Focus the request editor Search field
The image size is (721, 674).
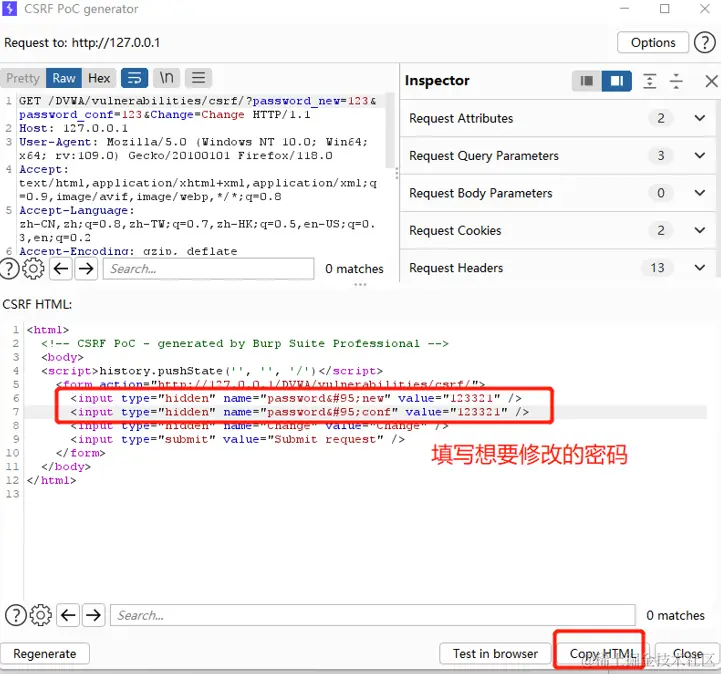point(209,268)
